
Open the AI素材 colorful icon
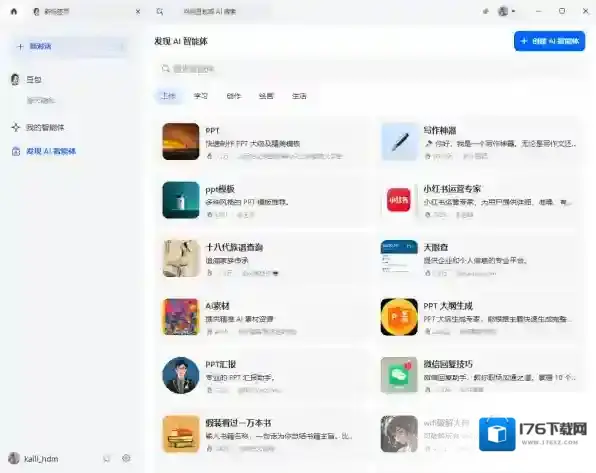[x=181, y=317]
